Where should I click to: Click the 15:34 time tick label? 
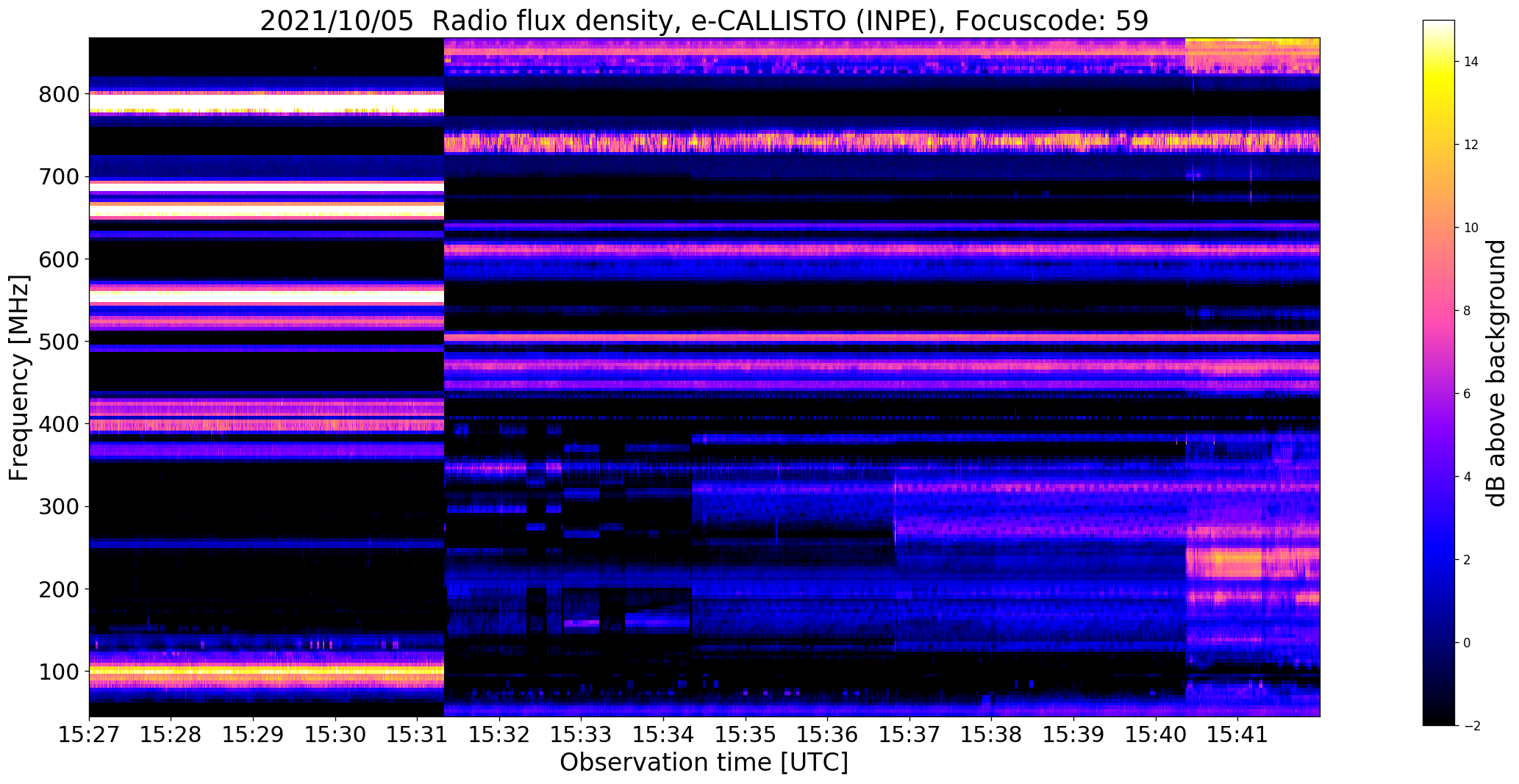click(x=664, y=734)
